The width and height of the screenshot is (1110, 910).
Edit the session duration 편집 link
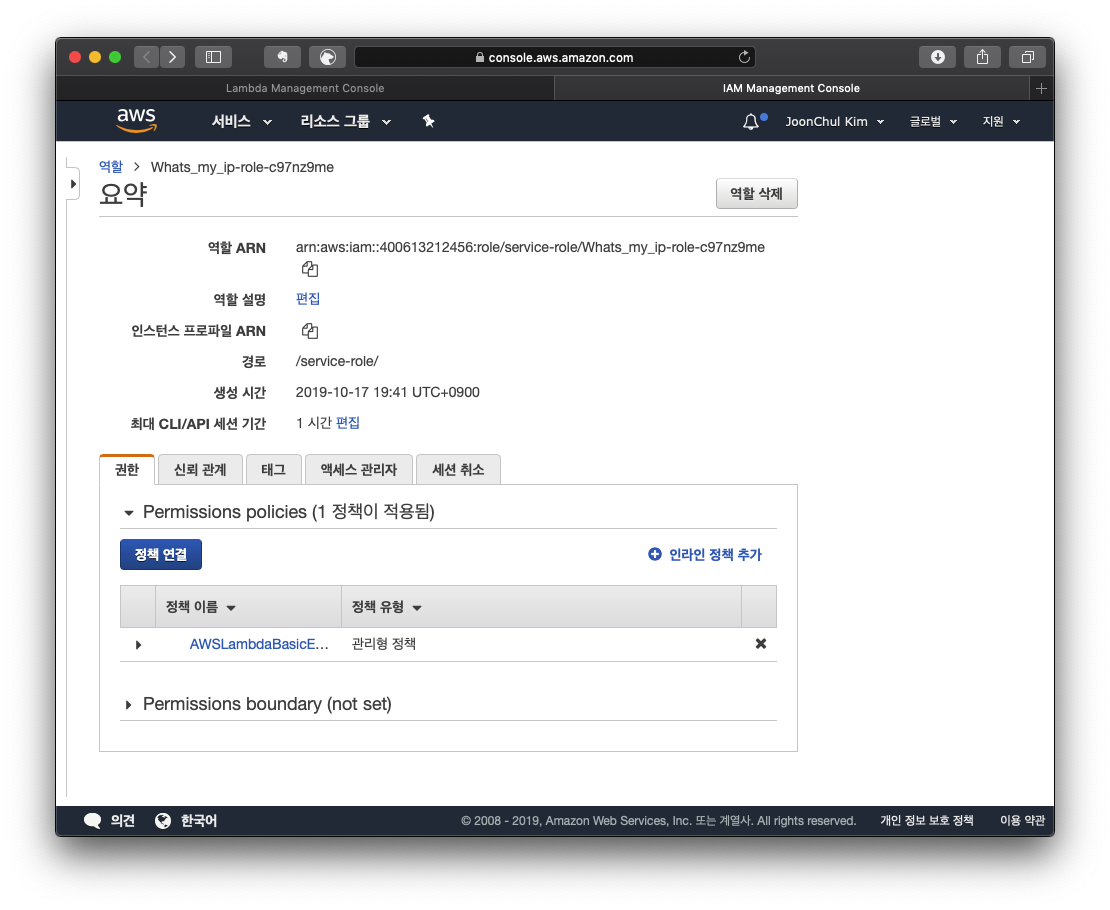click(348, 423)
